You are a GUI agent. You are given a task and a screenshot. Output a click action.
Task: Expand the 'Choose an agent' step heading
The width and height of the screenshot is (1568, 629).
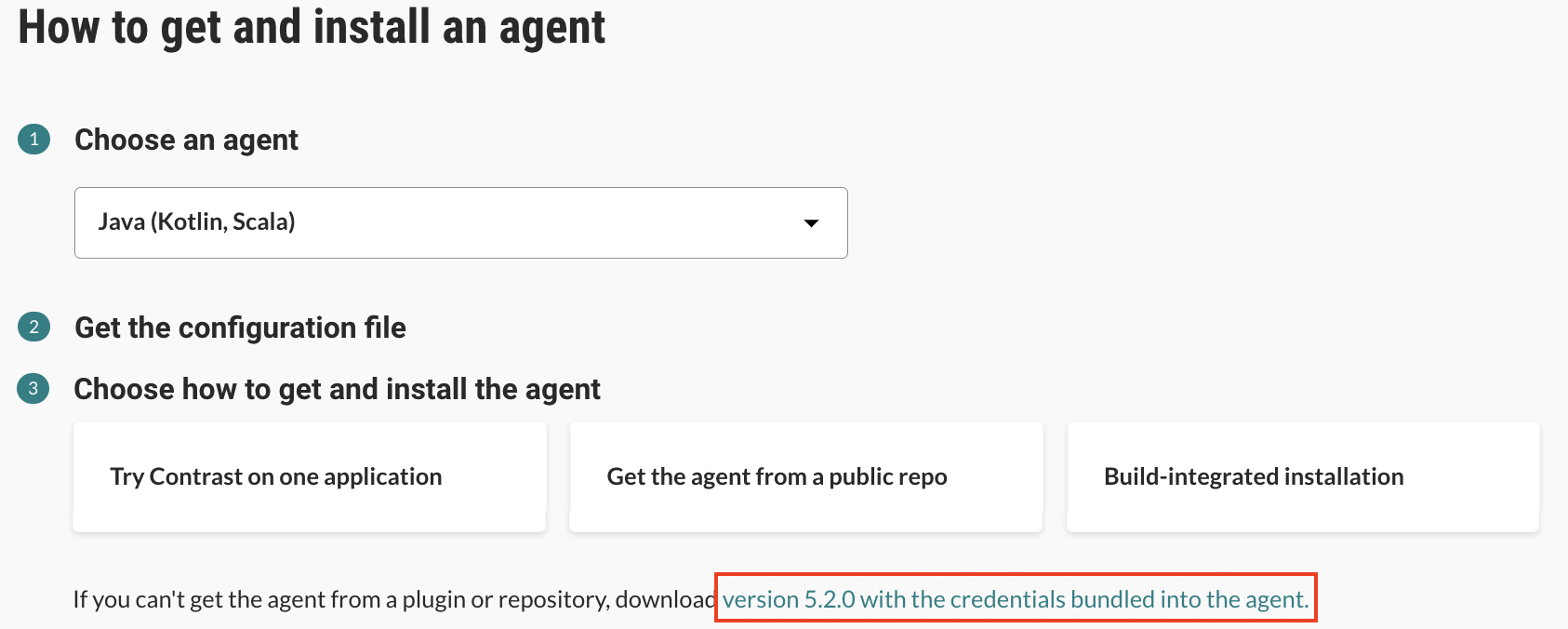coord(186,140)
